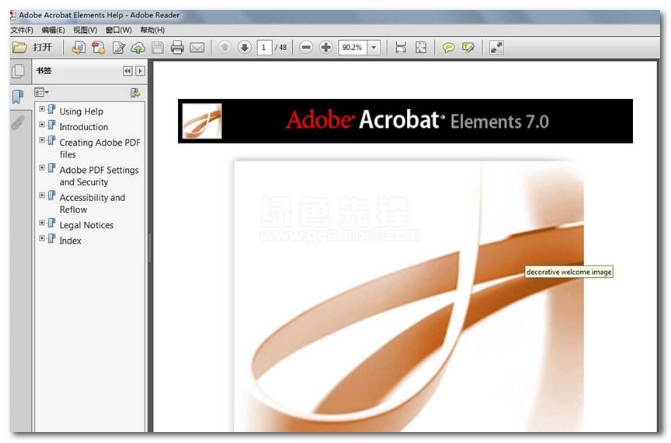The width and height of the screenshot is (671, 443).
Task: Click the decorative welcome image on page
Action: point(409,295)
